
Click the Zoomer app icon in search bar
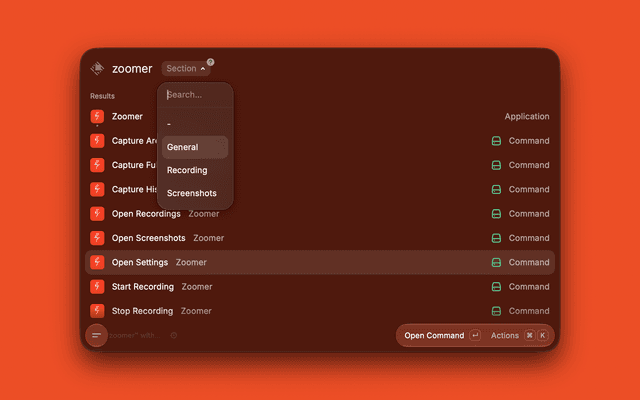pos(97,68)
